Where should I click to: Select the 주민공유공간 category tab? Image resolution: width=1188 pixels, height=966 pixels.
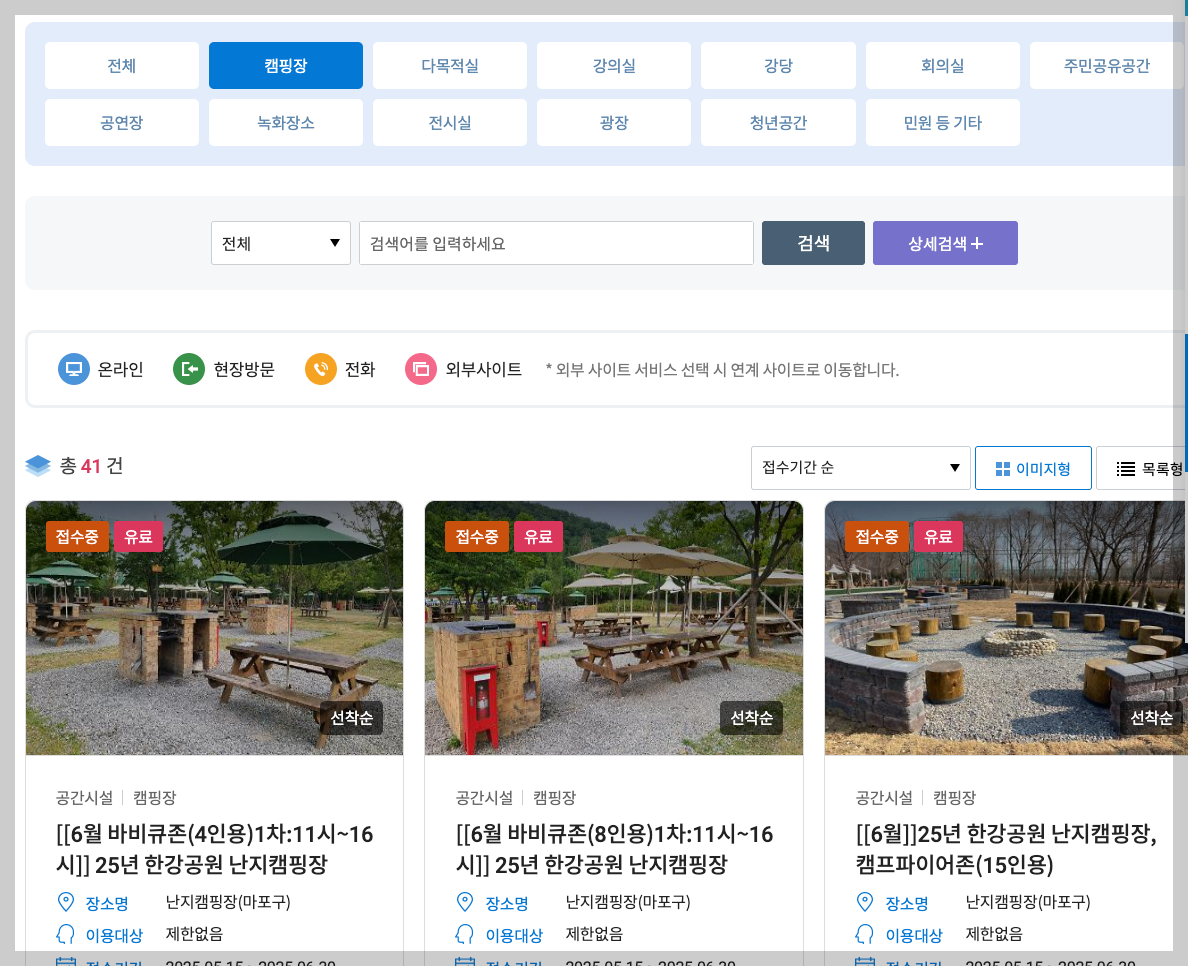[1106, 65]
